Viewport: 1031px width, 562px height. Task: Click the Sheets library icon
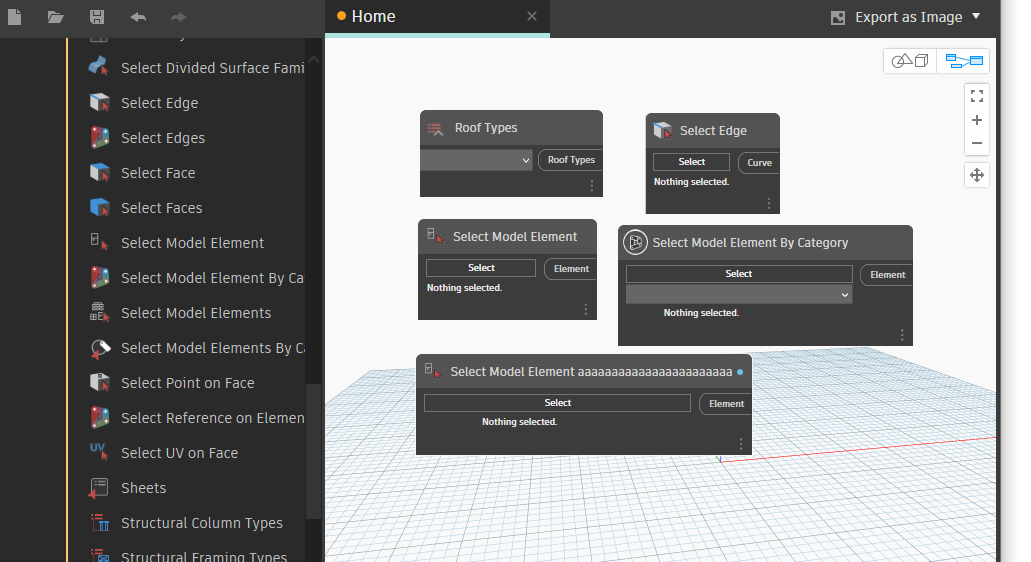point(99,487)
